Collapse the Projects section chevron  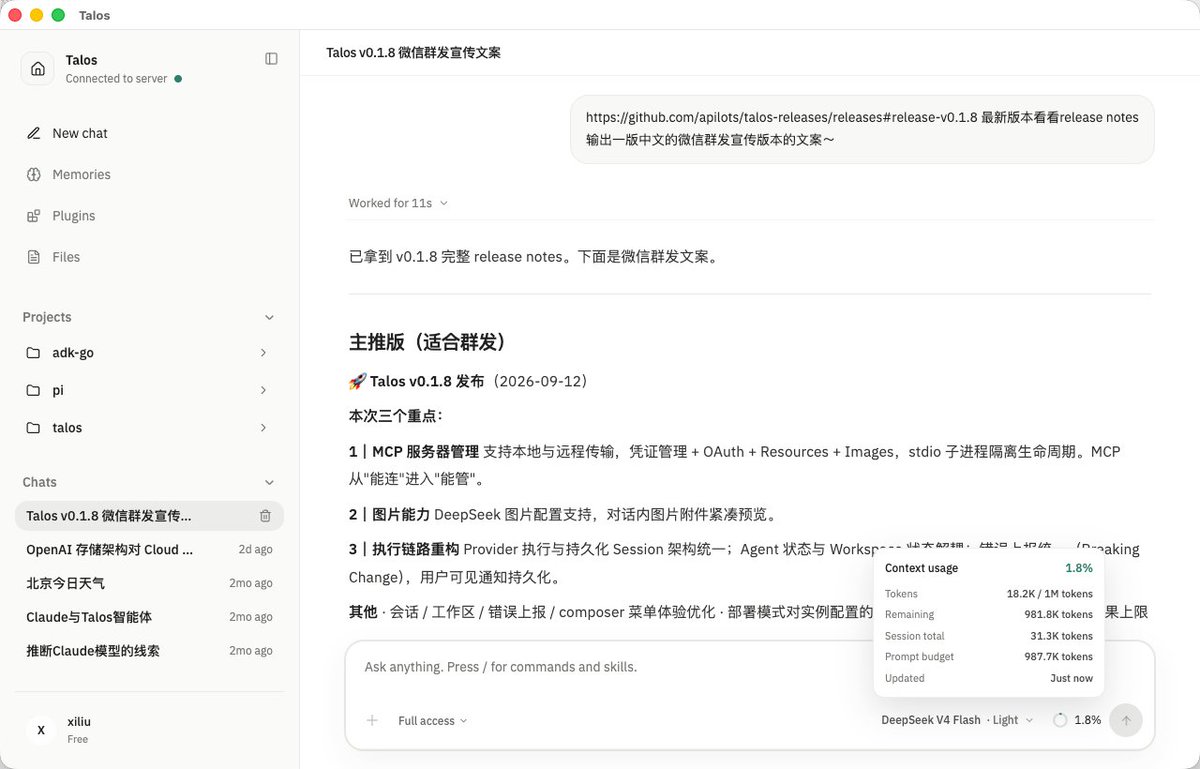point(268,317)
